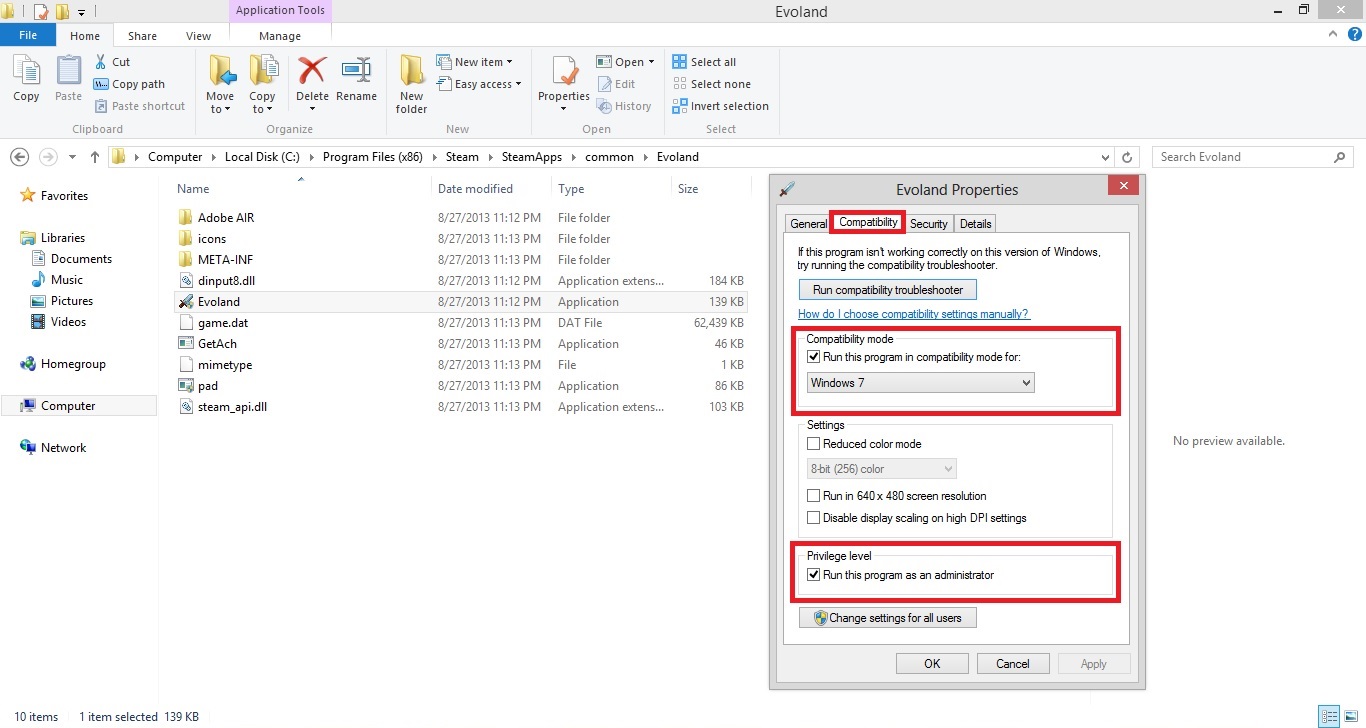Image resolution: width=1366 pixels, height=728 pixels.
Task: Switch to the General tab in Properties
Action: point(809,224)
